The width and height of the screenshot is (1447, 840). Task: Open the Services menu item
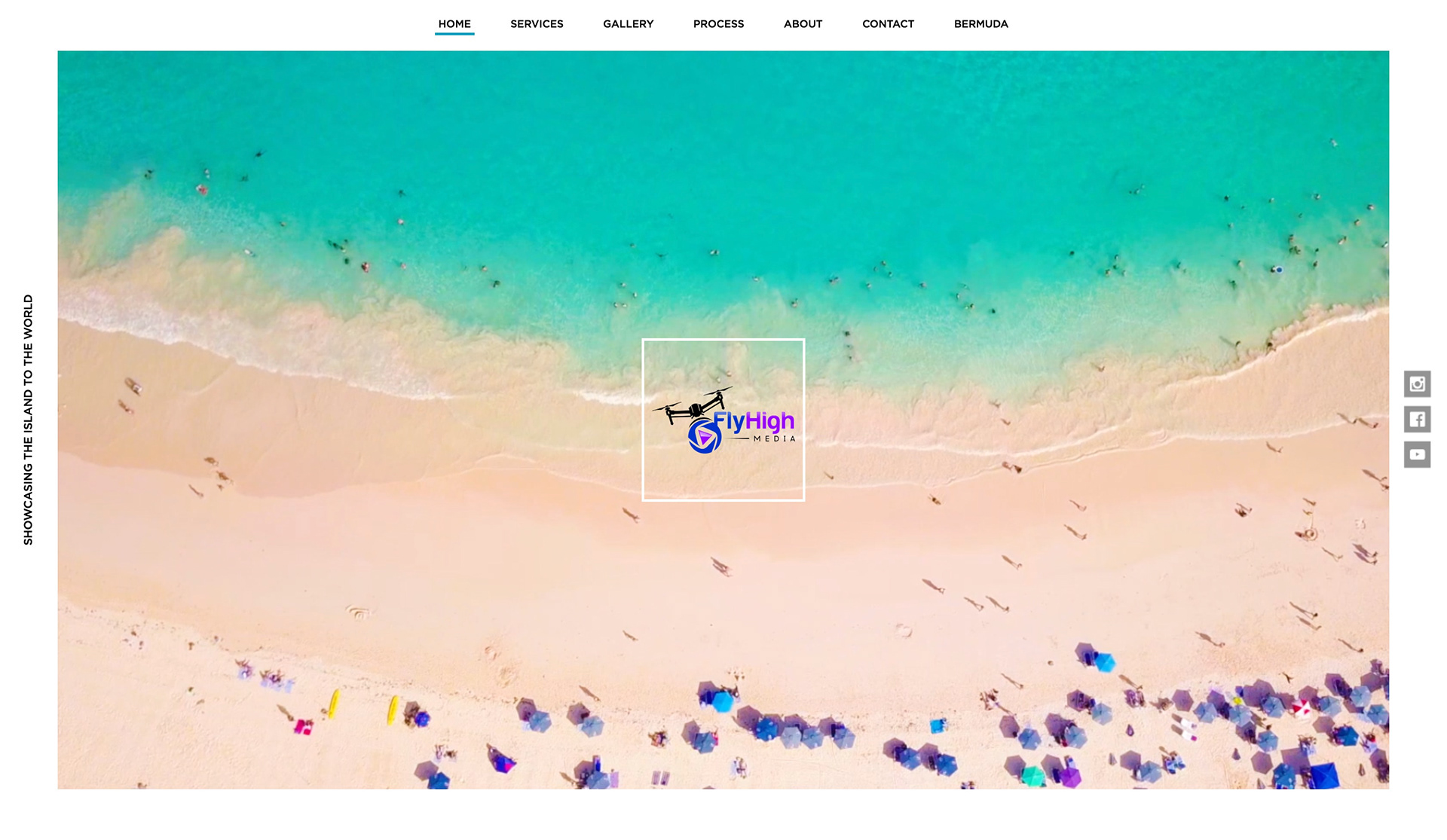pos(537,24)
